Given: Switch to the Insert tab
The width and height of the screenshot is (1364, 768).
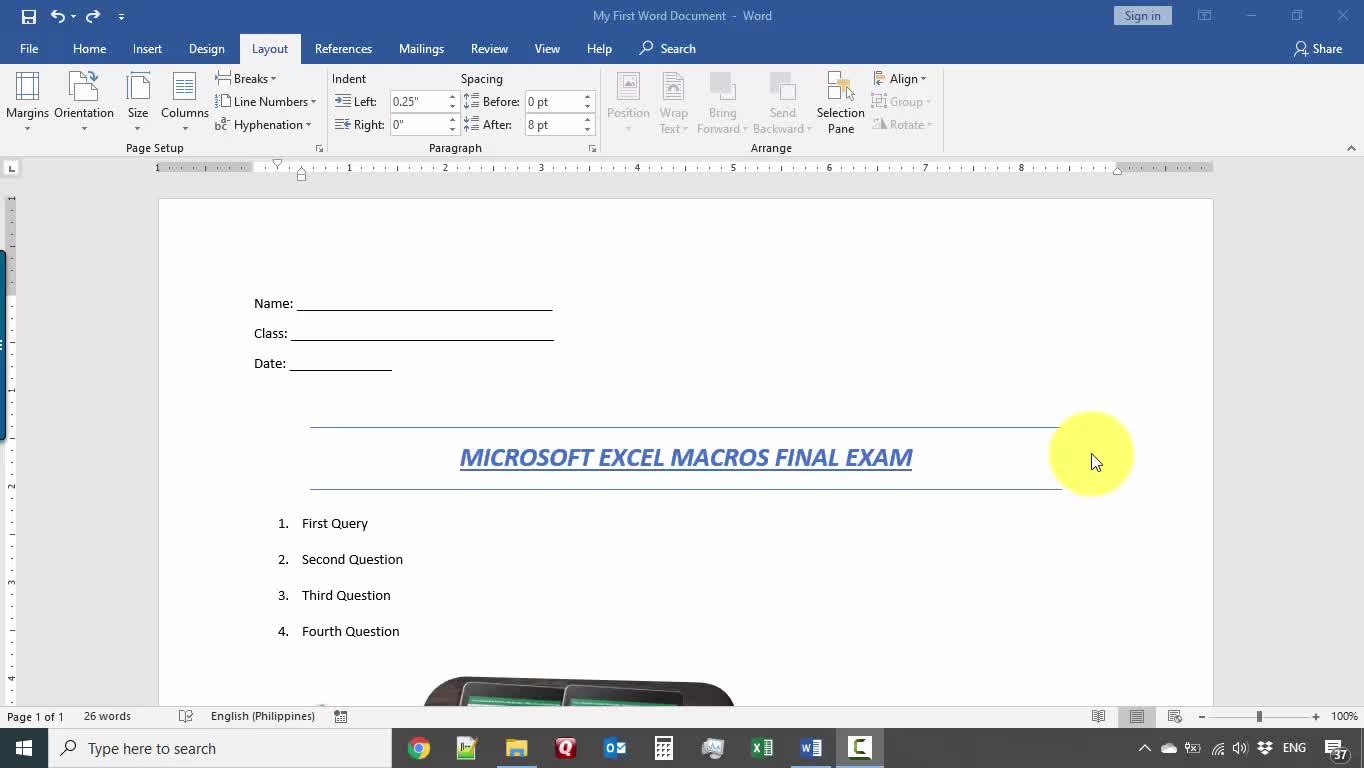Looking at the screenshot, I should (147, 49).
